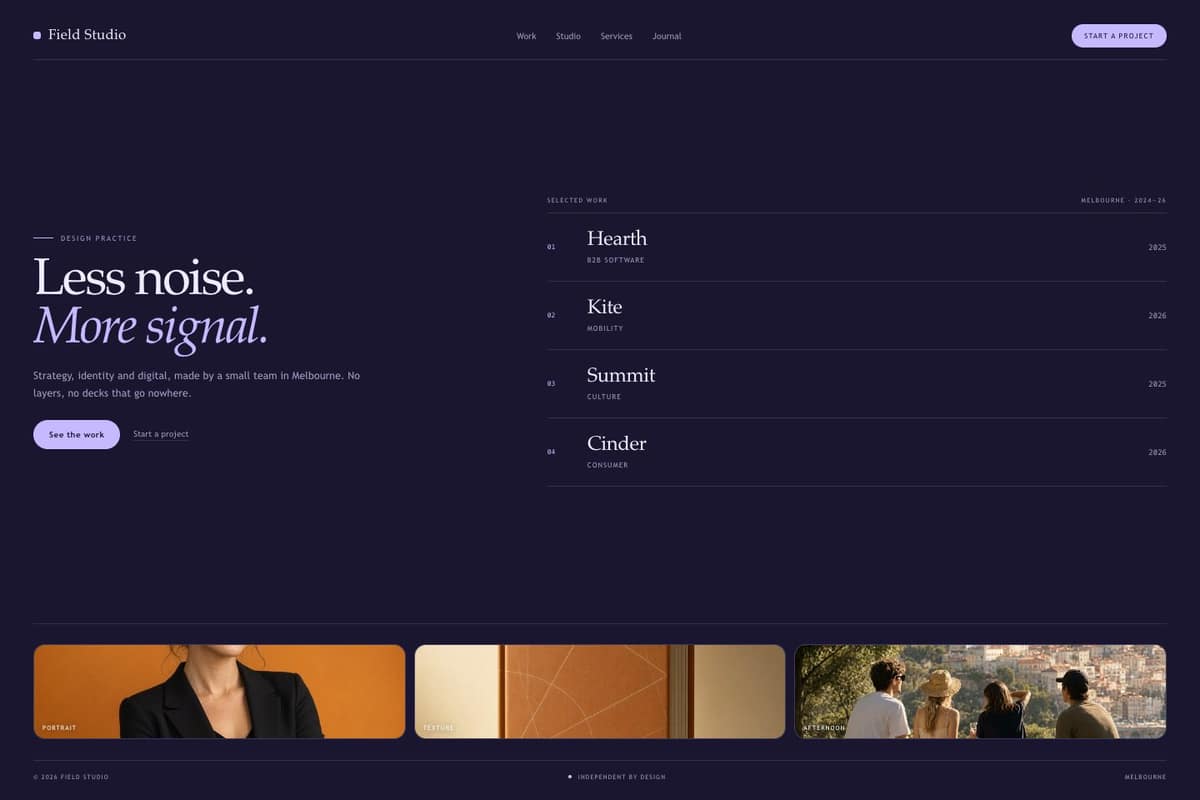Click the SELECTED WORK heading
Viewport: 1200px width, 800px height.
(577, 200)
